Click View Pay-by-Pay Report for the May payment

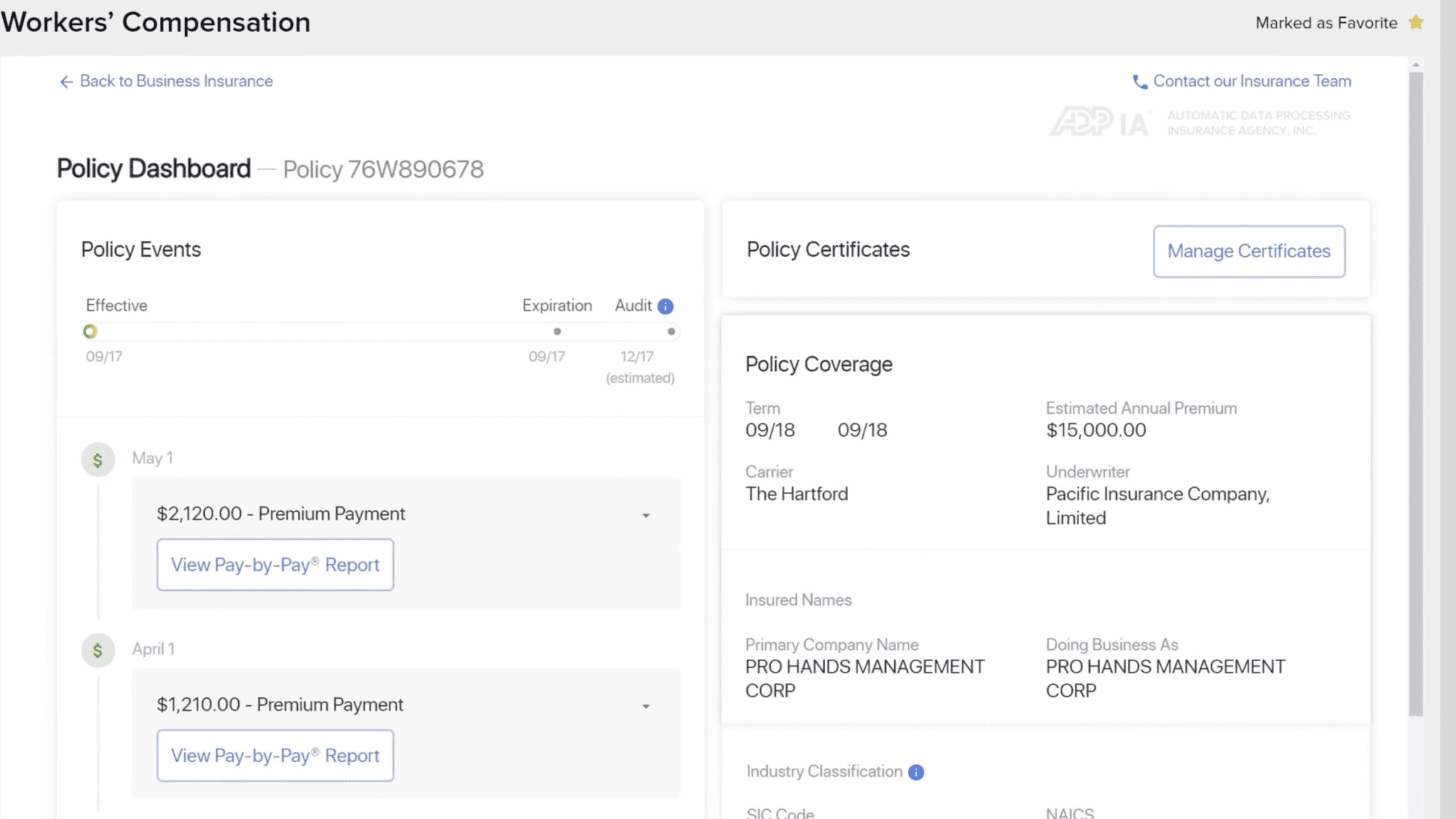tap(275, 564)
